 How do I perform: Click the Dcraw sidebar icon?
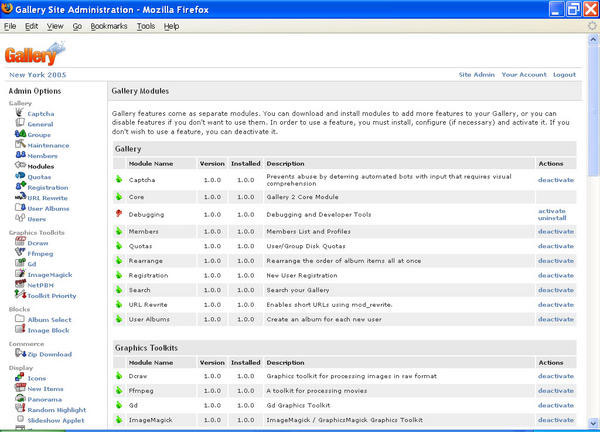click(x=20, y=241)
